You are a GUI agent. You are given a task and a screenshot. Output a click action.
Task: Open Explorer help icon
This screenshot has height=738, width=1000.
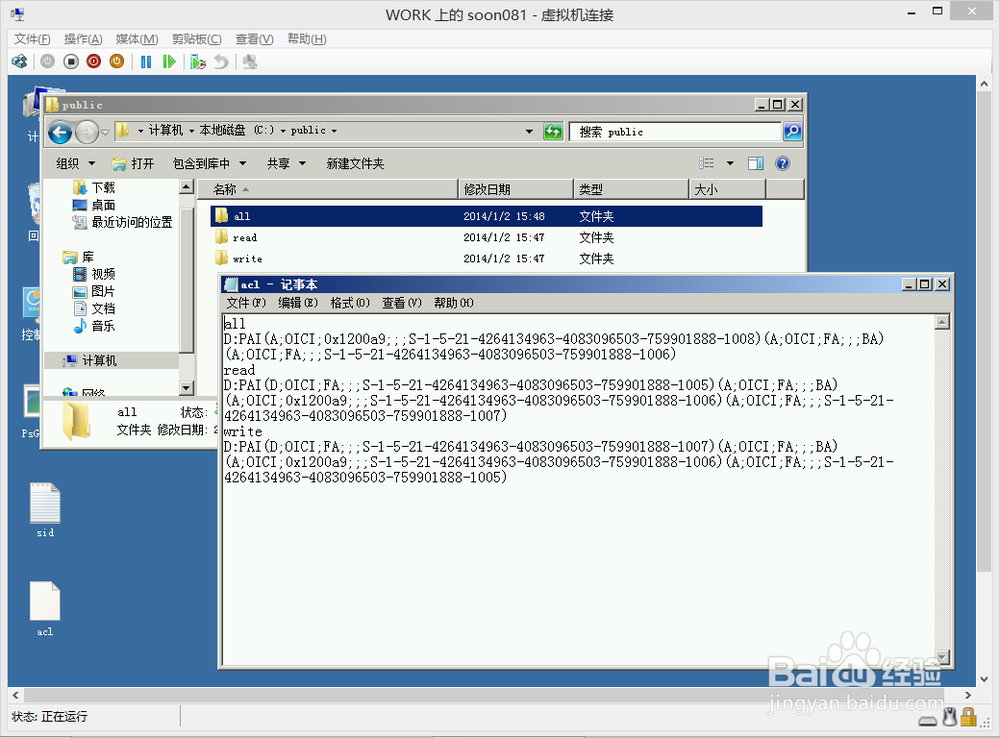tap(783, 163)
